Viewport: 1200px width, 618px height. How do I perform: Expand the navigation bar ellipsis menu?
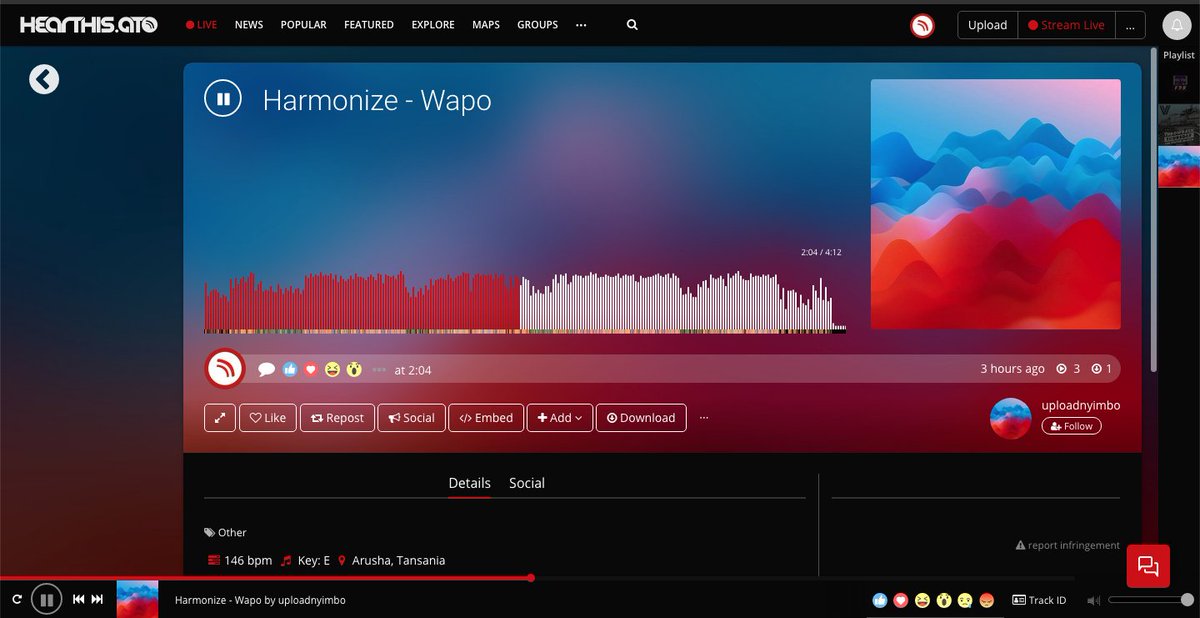(581, 25)
